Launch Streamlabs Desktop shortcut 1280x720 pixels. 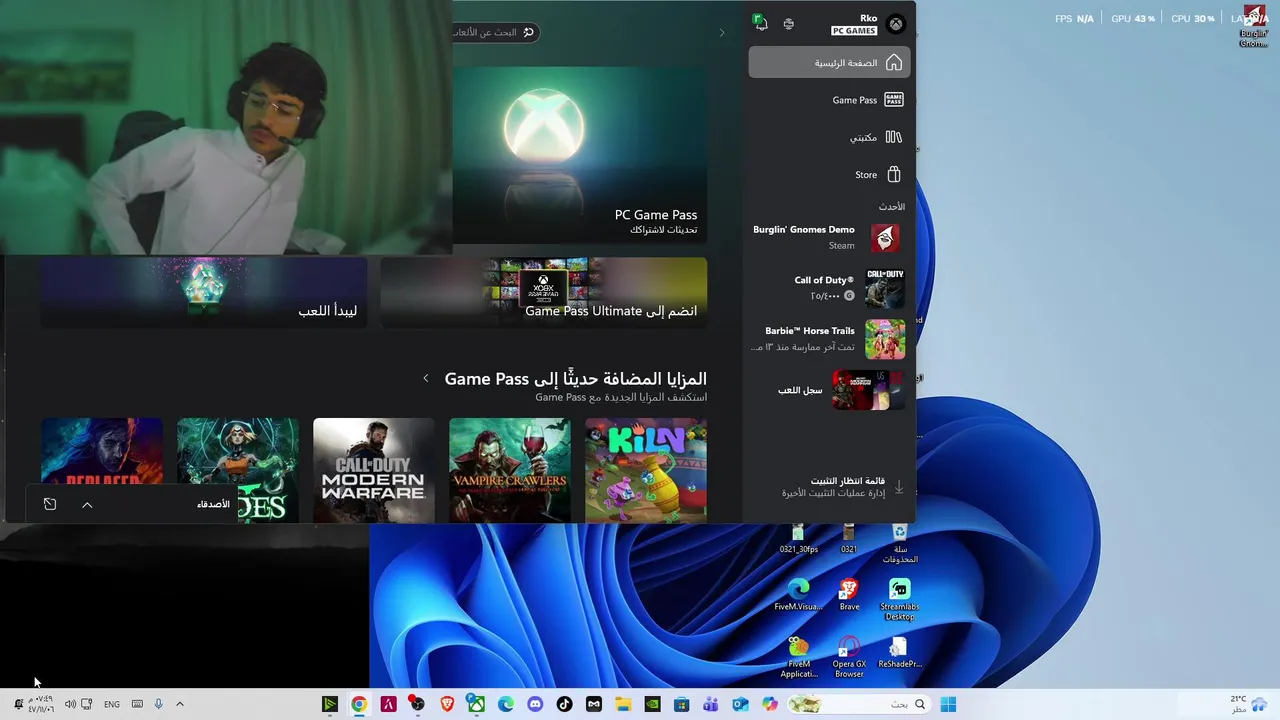[x=900, y=599]
